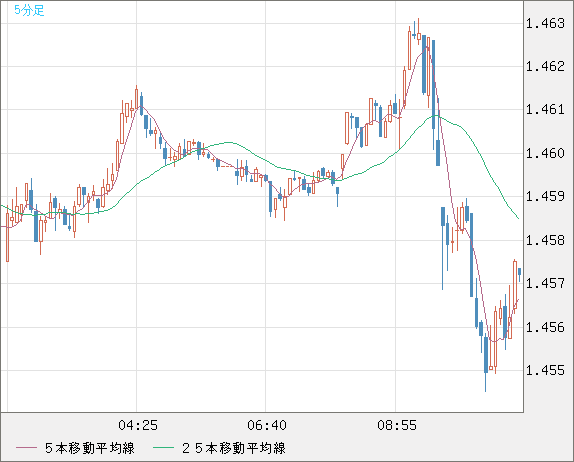Click the purple 5-bar moving average legend line
Viewport: 574px width, 462px height.
pos(26,448)
